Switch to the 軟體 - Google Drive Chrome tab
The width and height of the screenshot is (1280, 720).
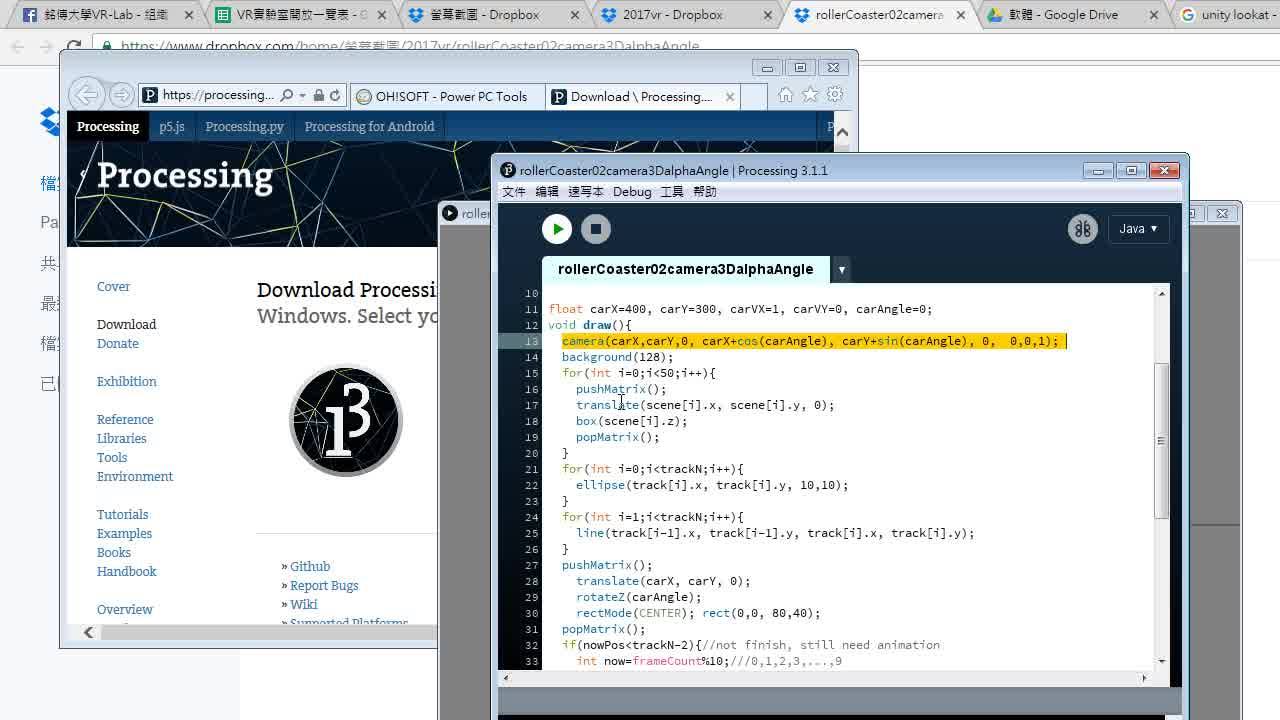pyautogui.click(x=1073, y=15)
